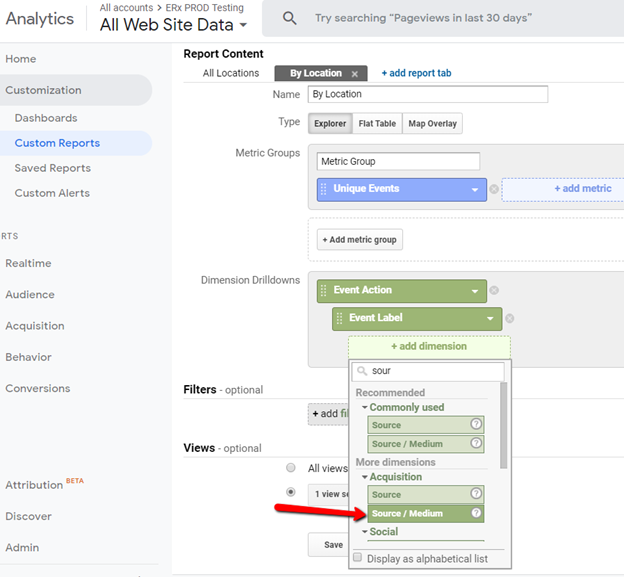The image size is (624, 577).
Task: Open the All Web Site Data selector
Action: tap(173, 25)
